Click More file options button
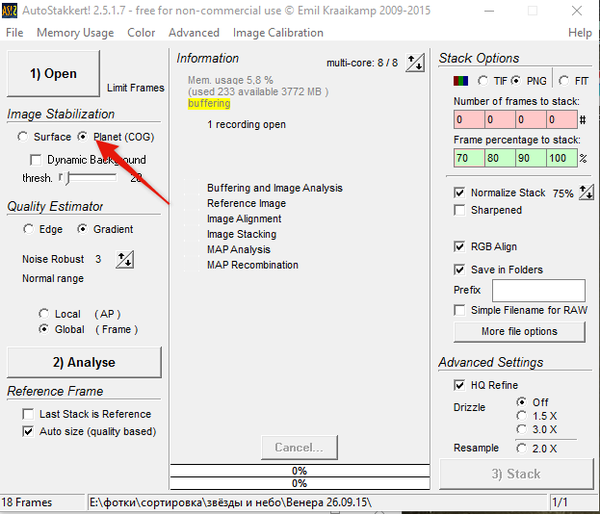The width and height of the screenshot is (600, 514). click(x=519, y=331)
